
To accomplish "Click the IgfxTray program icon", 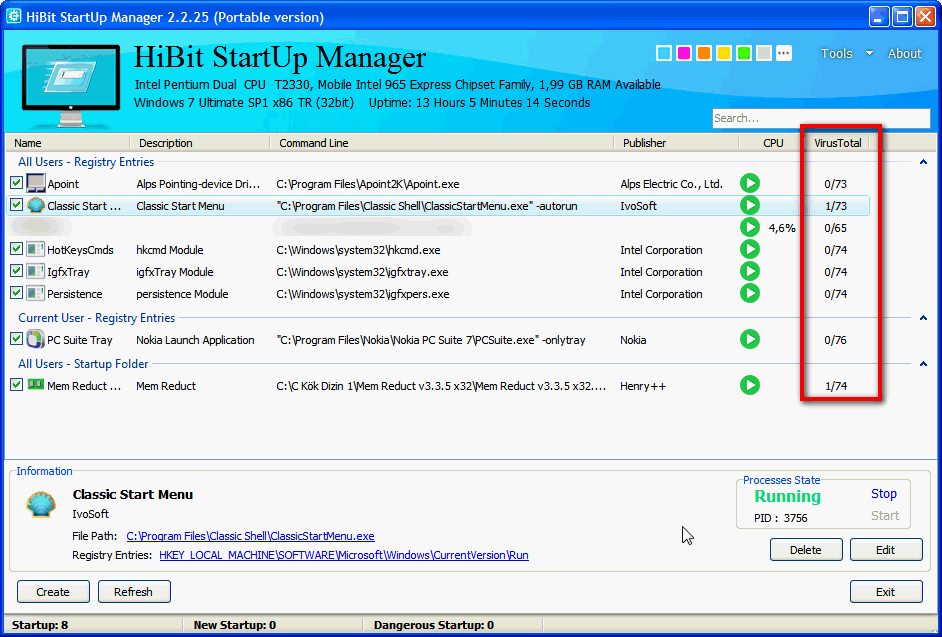I will pos(36,272).
